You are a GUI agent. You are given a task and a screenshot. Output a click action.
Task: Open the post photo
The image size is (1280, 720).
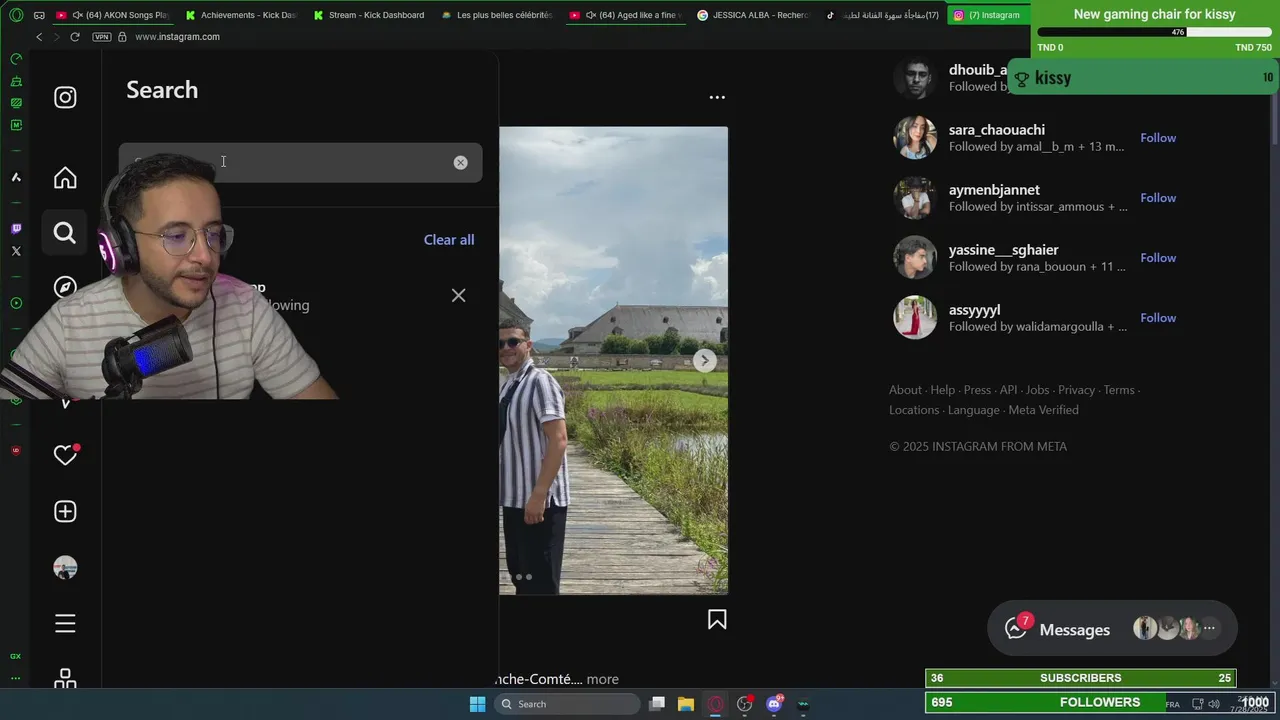click(613, 360)
